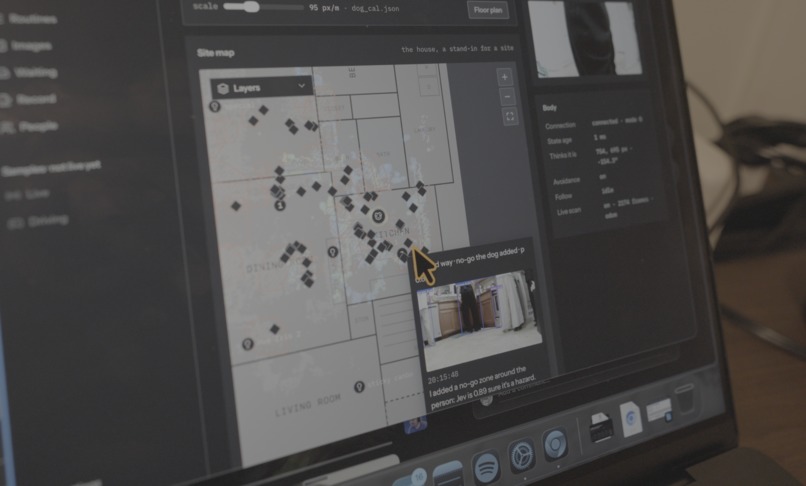Click the pin marker left of Layers
The height and width of the screenshot is (486, 806).
point(215,106)
